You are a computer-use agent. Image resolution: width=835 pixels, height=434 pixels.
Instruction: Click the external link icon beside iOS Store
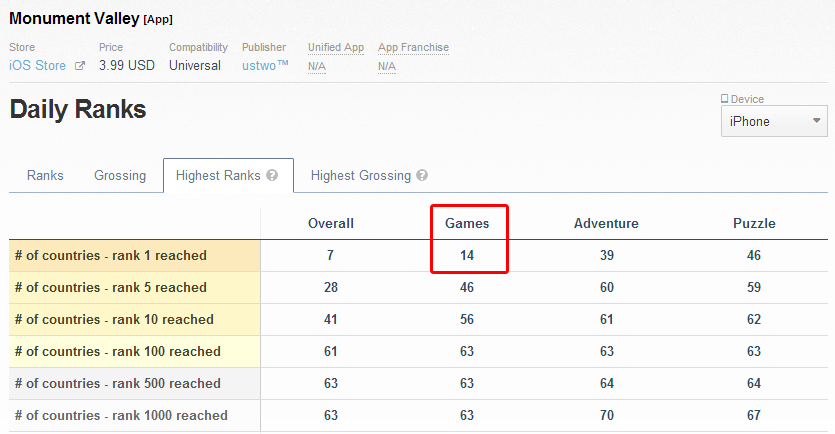80,65
